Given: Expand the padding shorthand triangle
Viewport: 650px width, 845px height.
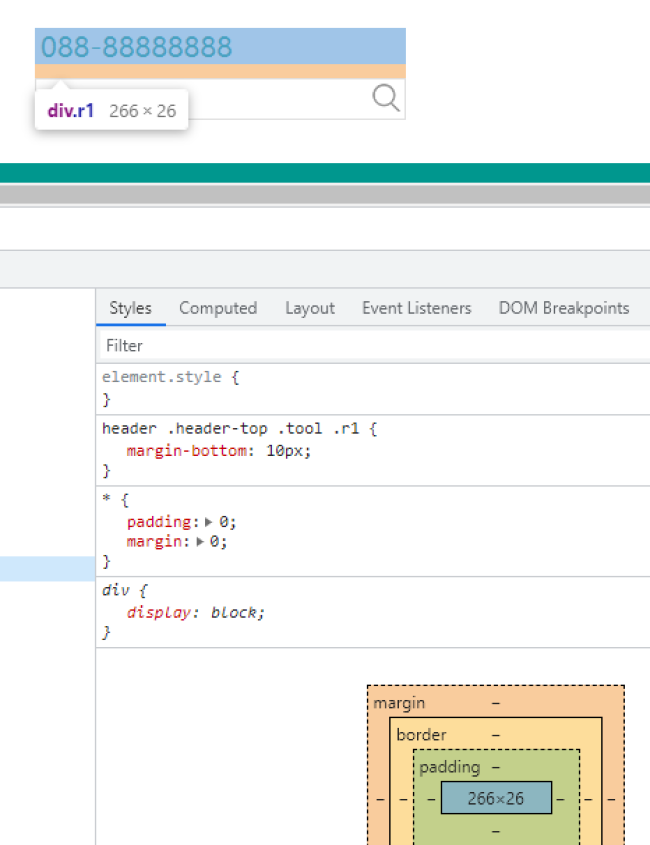Looking at the screenshot, I should pos(208,522).
